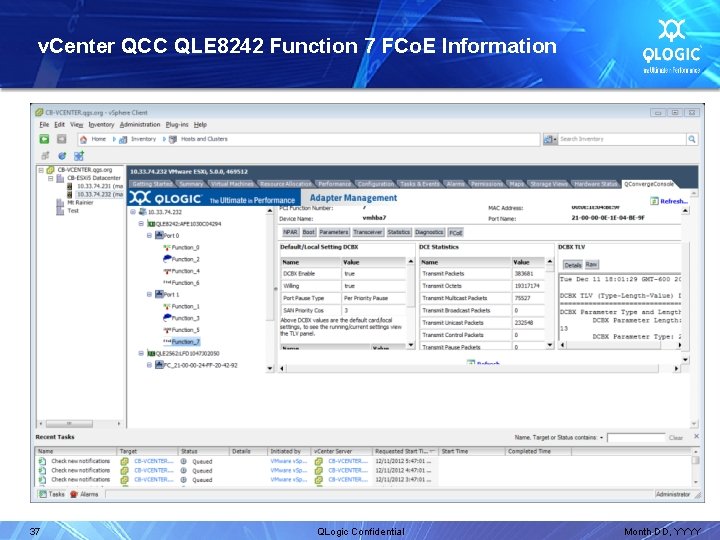
Task: Click the Refresh link at top right
Action: 674,201
